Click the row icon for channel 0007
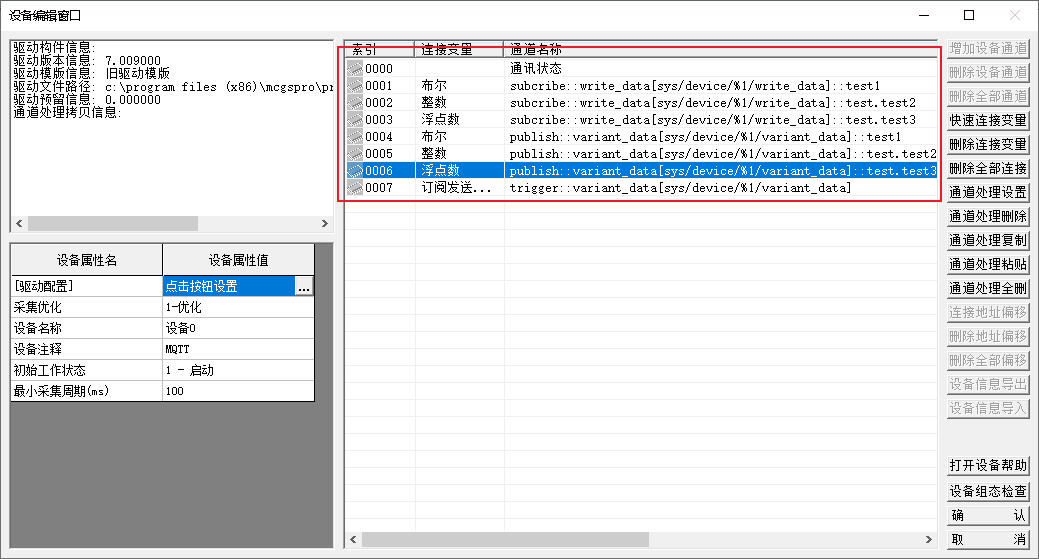 355,188
